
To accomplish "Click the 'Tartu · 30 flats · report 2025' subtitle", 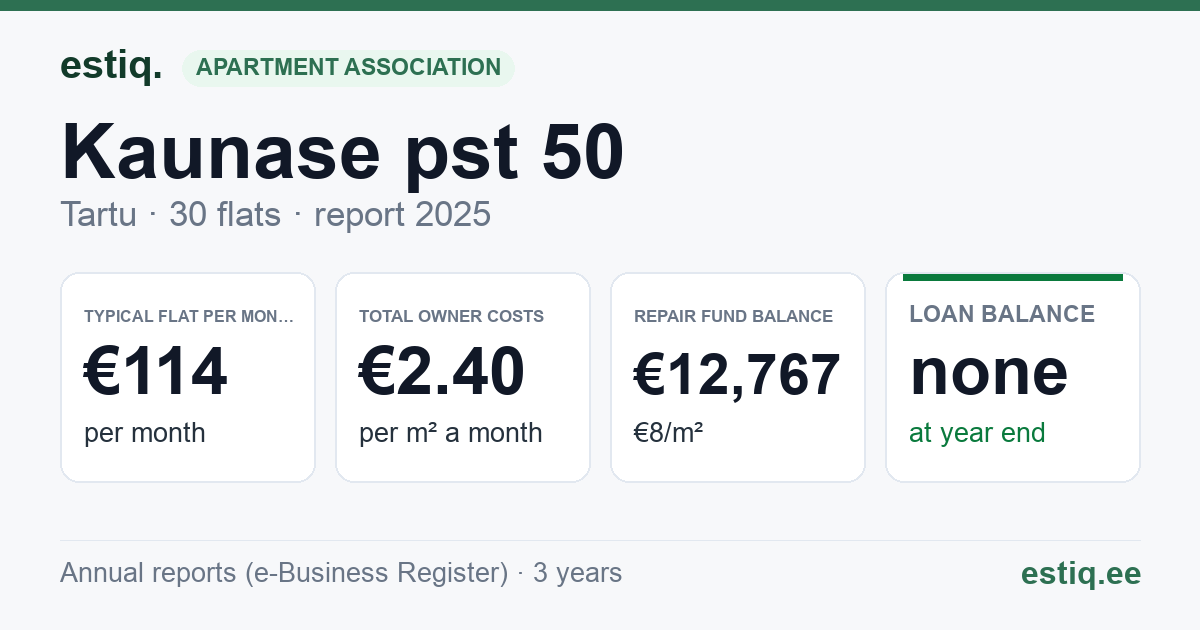I will (275, 214).
